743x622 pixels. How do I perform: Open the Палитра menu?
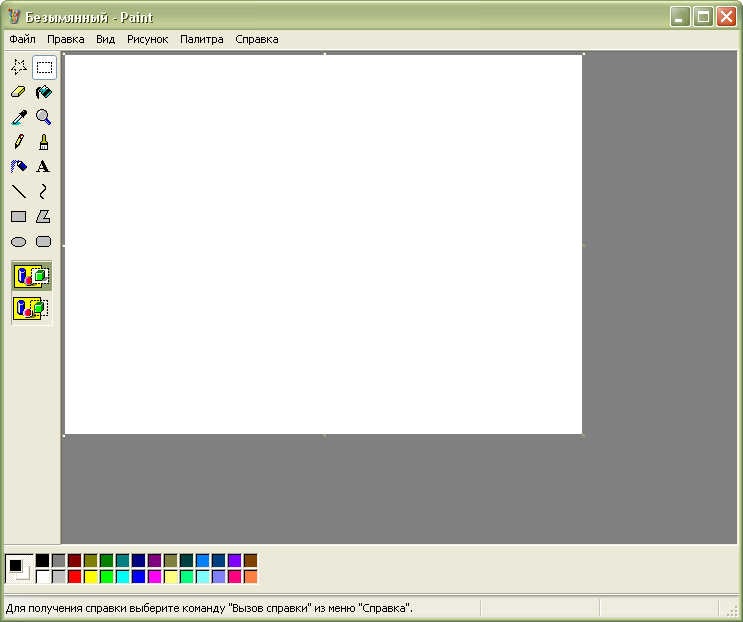point(202,39)
